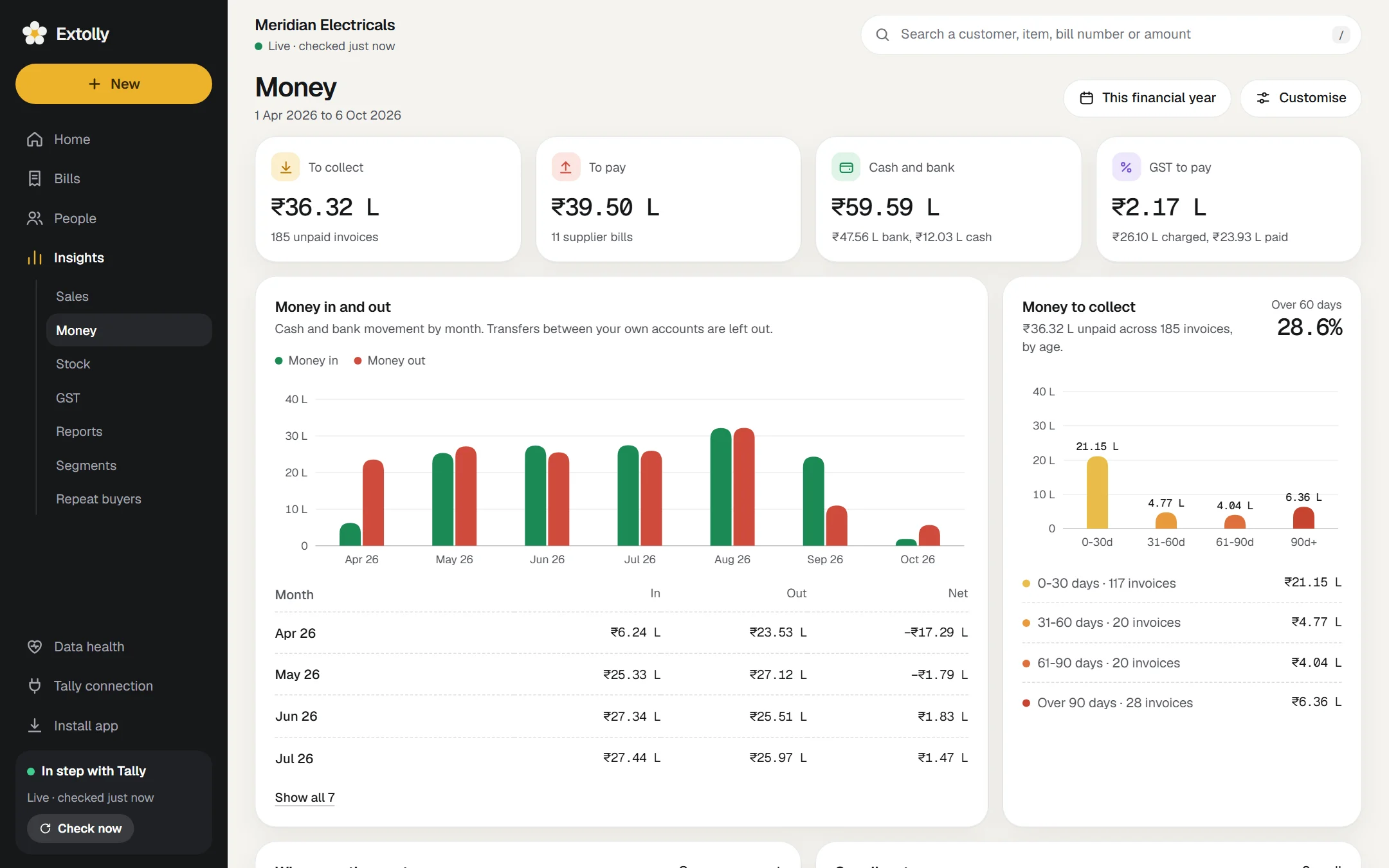Image resolution: width=1389 pixels, height=868 pixels.
Task: Click the Data health heart icon
Action: click(x=35, y=647)
